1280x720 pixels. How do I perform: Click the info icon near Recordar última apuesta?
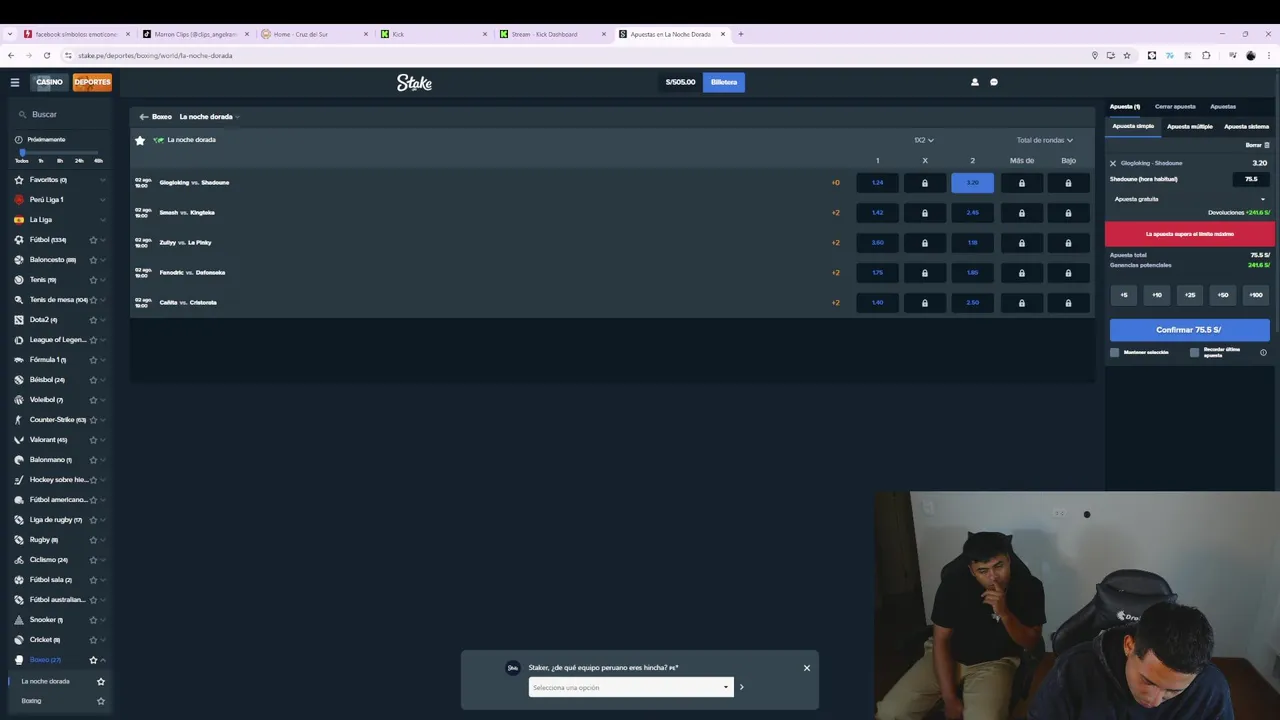(x=1263, y=352)
